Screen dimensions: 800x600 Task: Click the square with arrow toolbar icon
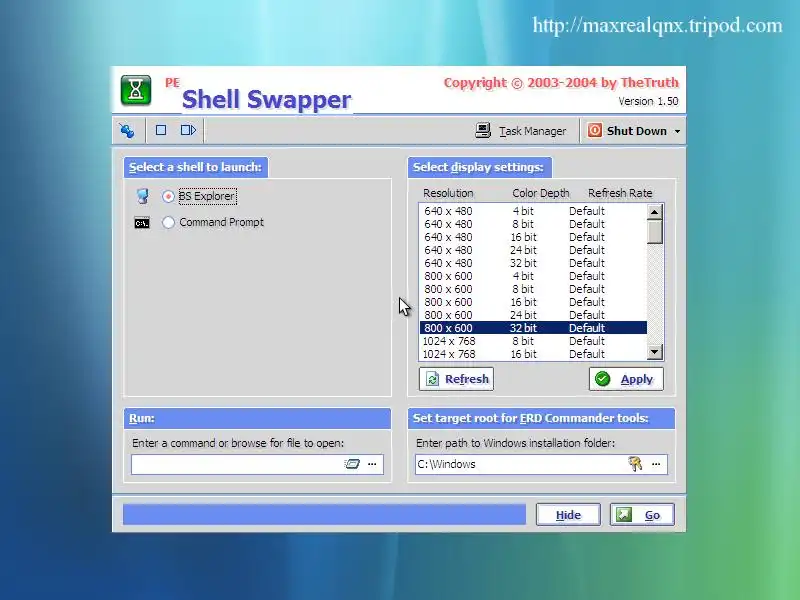coord(188,130)
